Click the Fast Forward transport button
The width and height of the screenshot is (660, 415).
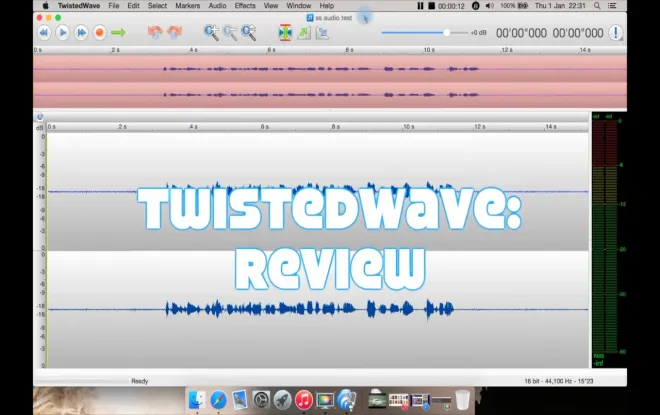81,32
